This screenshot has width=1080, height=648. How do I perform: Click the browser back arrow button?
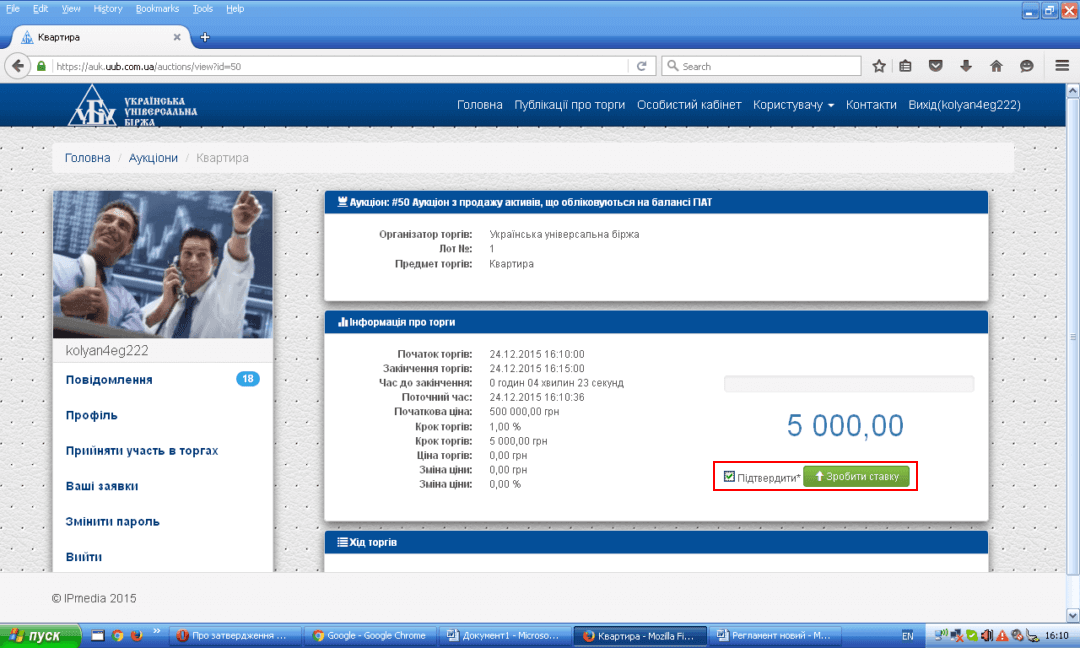pyautogui.click(x=18, y=66)
